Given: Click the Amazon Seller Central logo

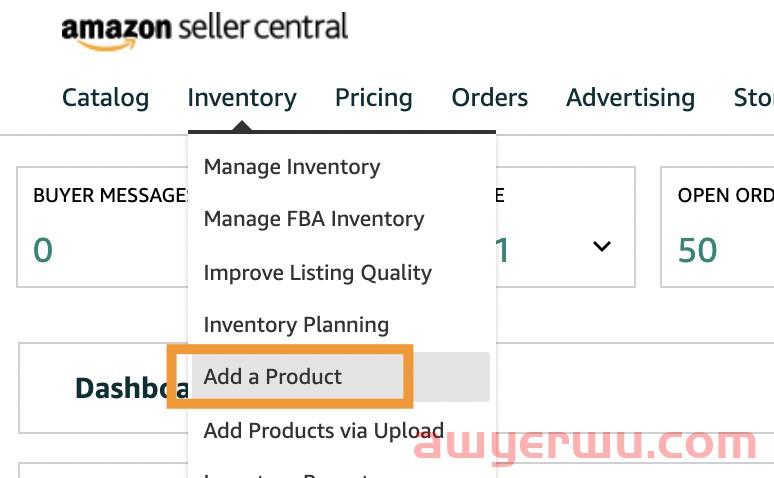Looking at the screenshot, I should [205, 31].
